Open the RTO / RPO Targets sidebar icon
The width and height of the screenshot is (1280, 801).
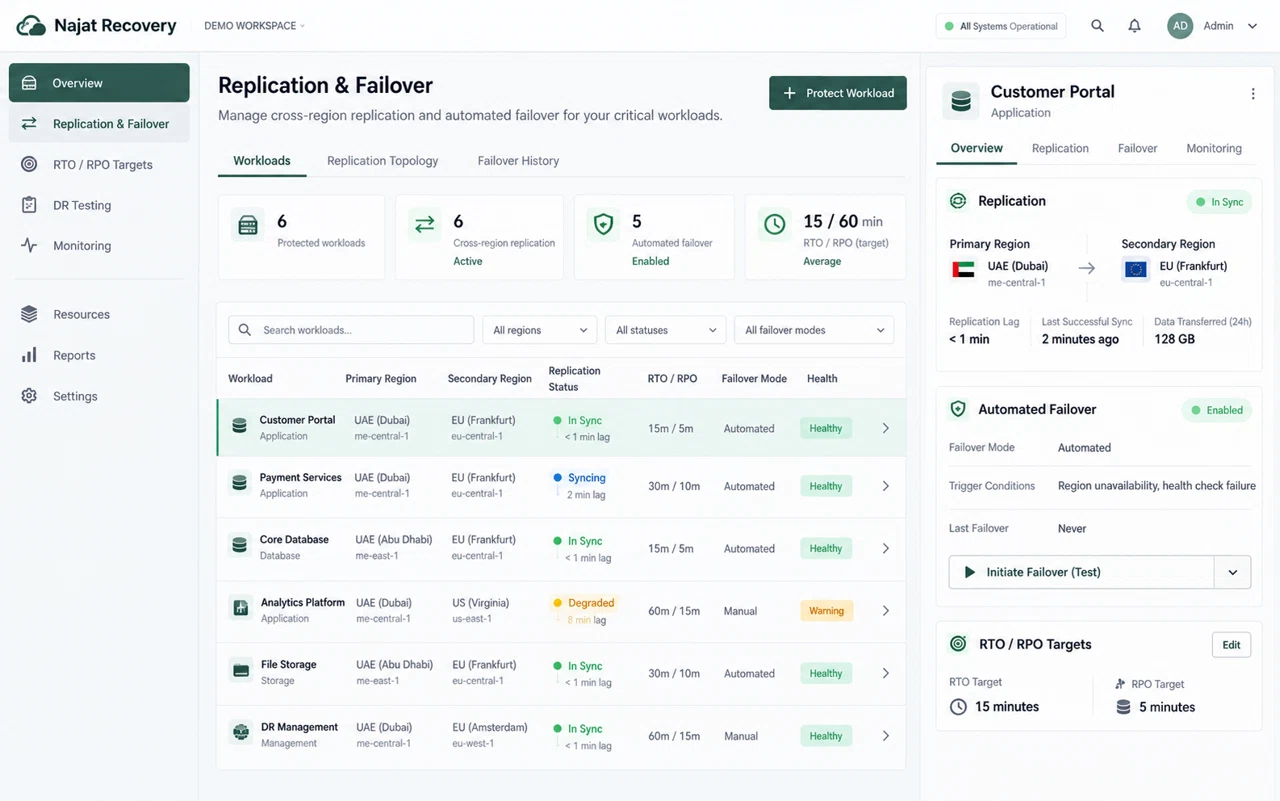[29, 164]
